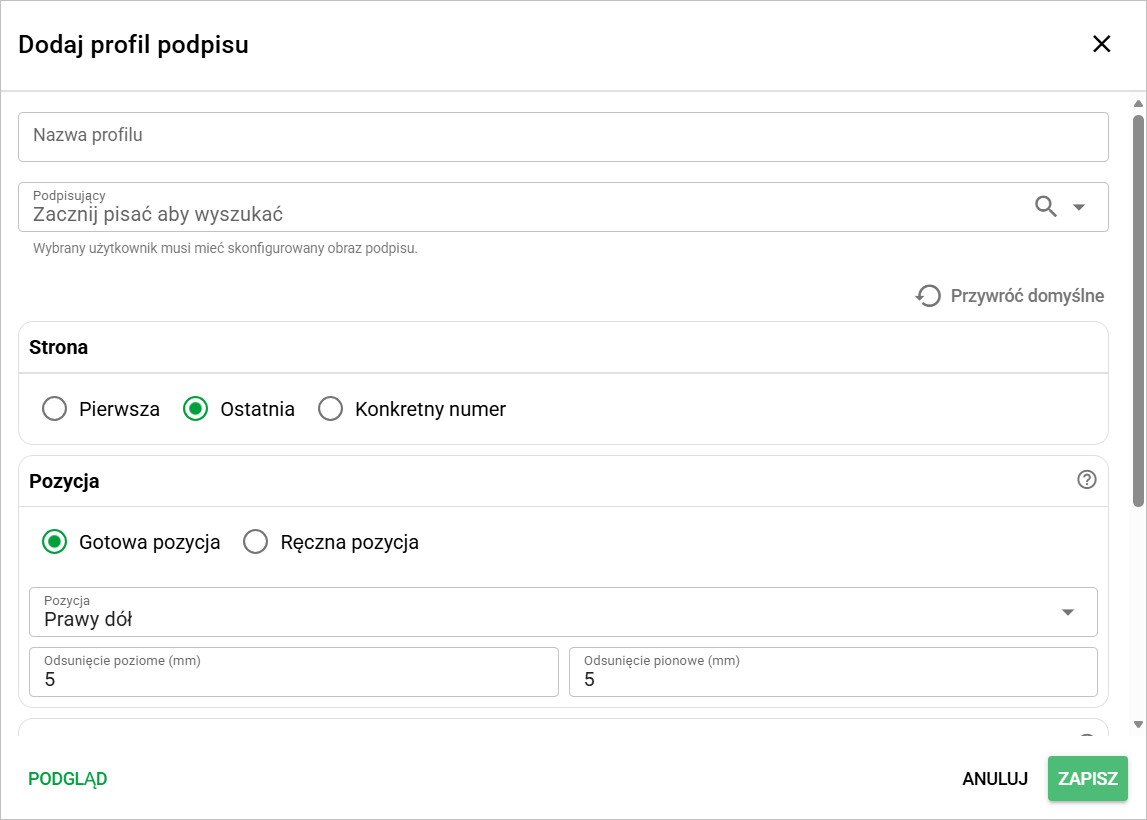Click the Podpisujący search field
The height and width of the screenshot is (820, 1147).
[563, 207]
